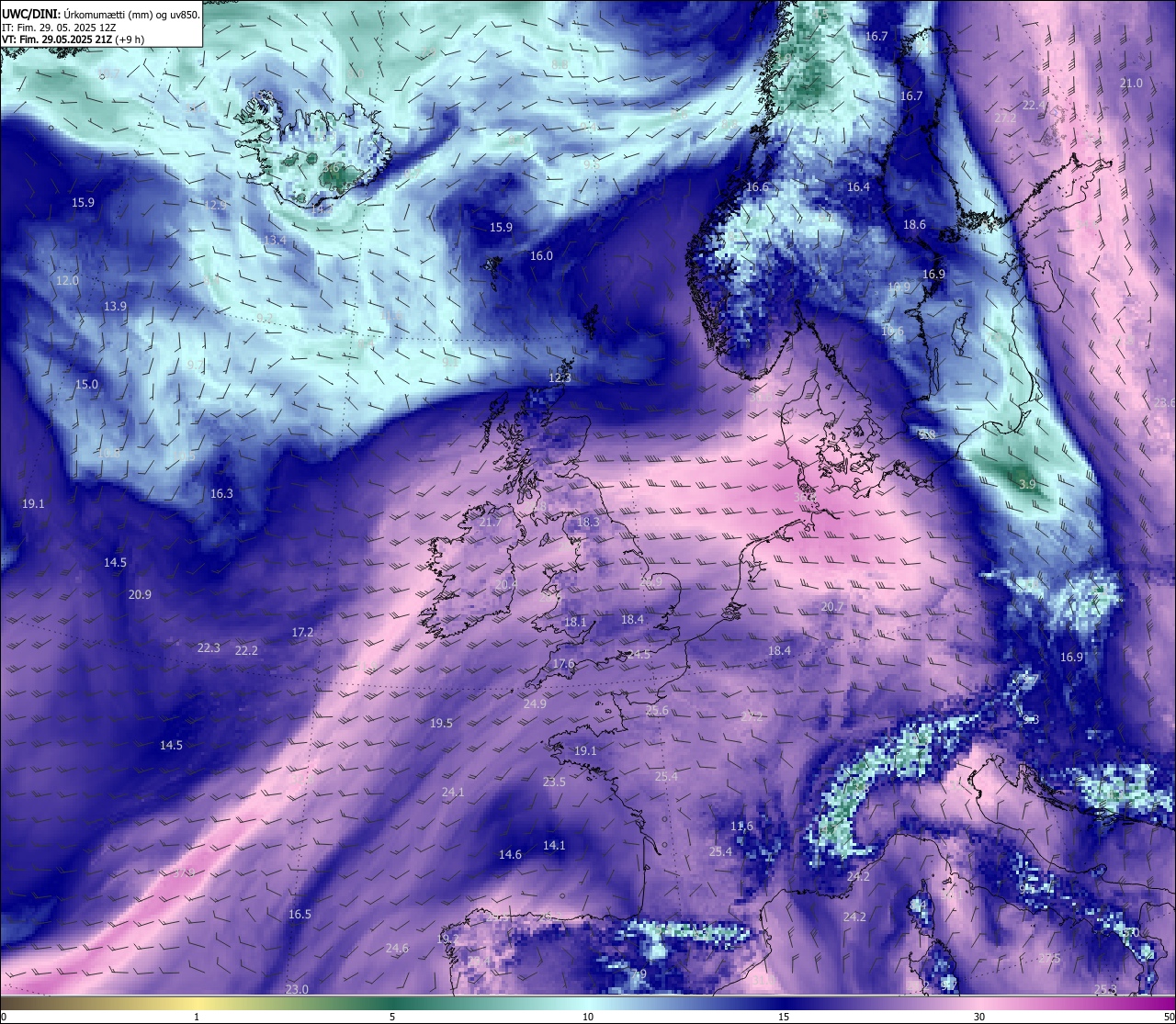1176x1024 pixels.
Task: Select the 13.9 value label
Action: click(x=115, y=307)
